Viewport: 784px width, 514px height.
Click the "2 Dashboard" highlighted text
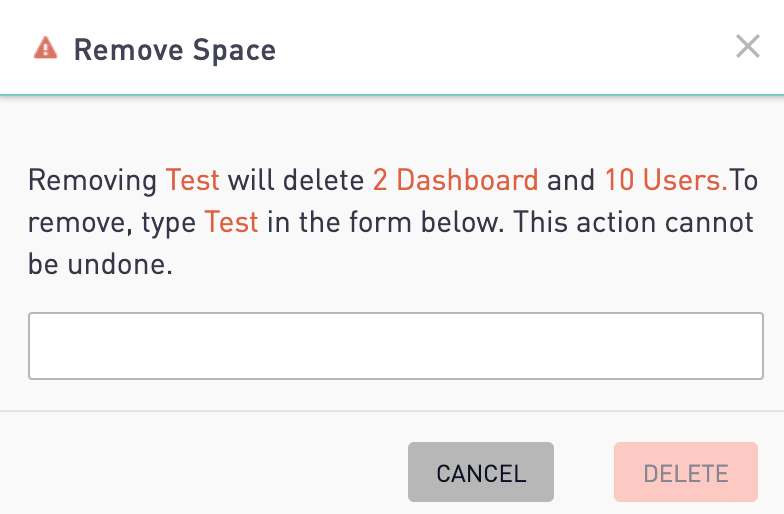tap(455, 181)
